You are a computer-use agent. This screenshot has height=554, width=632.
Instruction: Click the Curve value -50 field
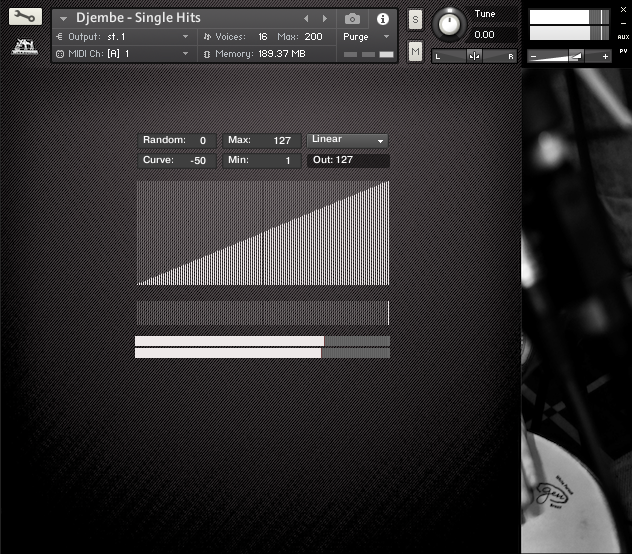(177, 160)
